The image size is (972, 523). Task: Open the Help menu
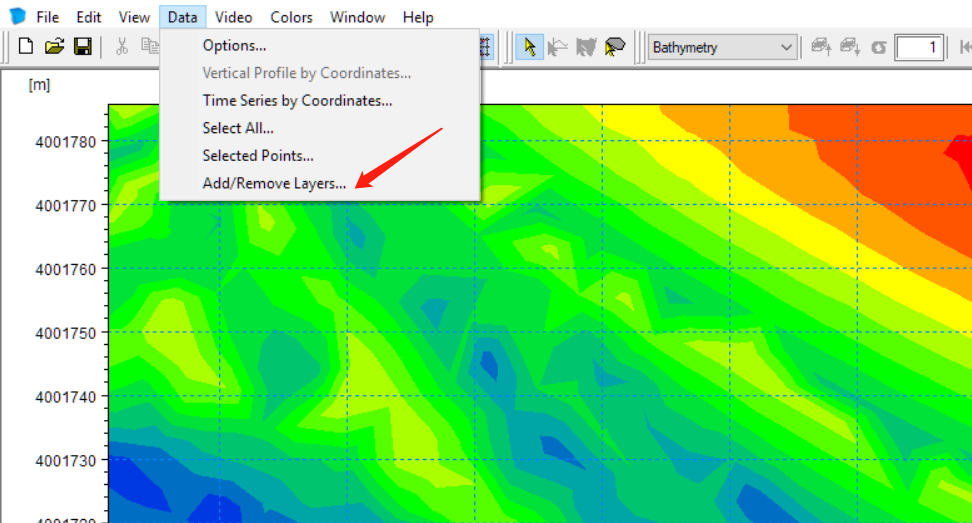pyautogui.click(x=418, y=17)
